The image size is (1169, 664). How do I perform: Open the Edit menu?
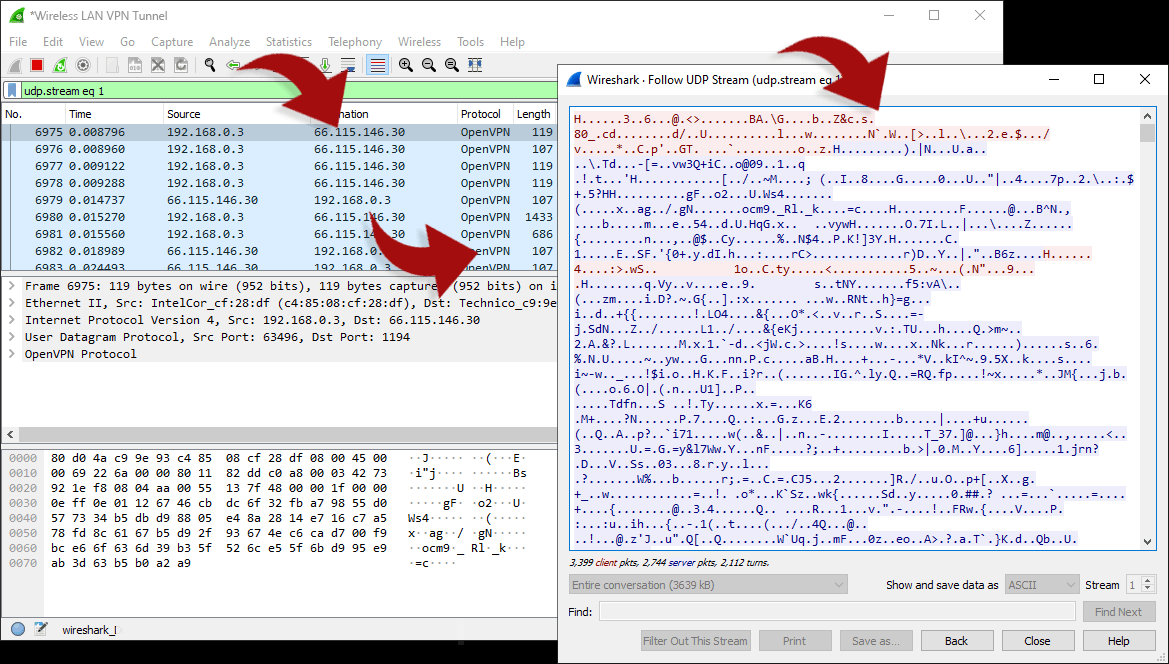pos(53,42)
